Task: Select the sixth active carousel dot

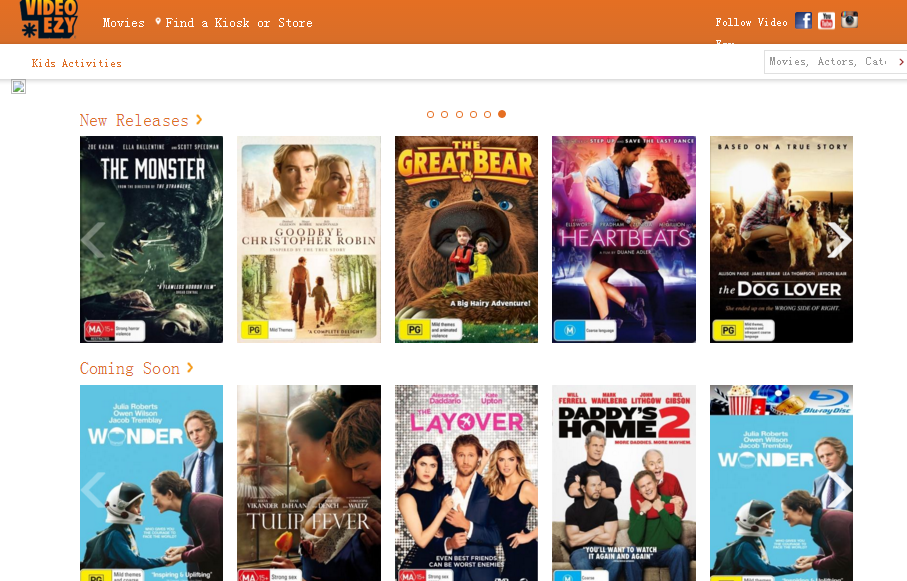Action: click(x=502, y=114)
